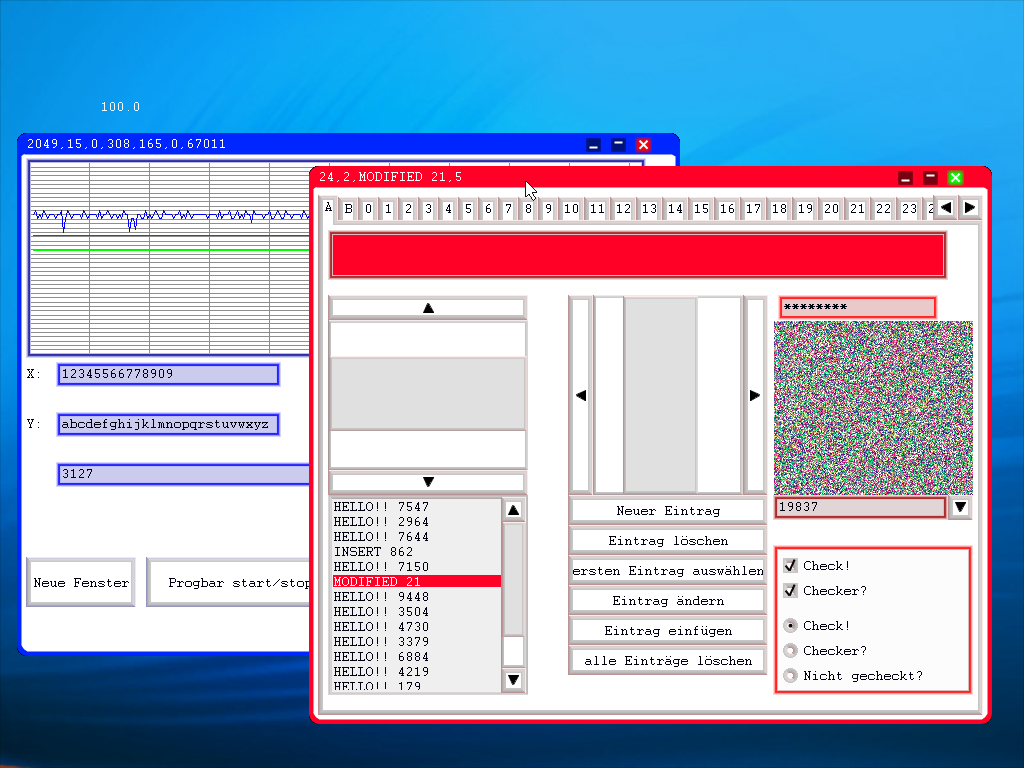Viewport: 1024px width, 768px height.
Task: Select list entry HELLO!! 4219
Action: [x=417, y=672]
